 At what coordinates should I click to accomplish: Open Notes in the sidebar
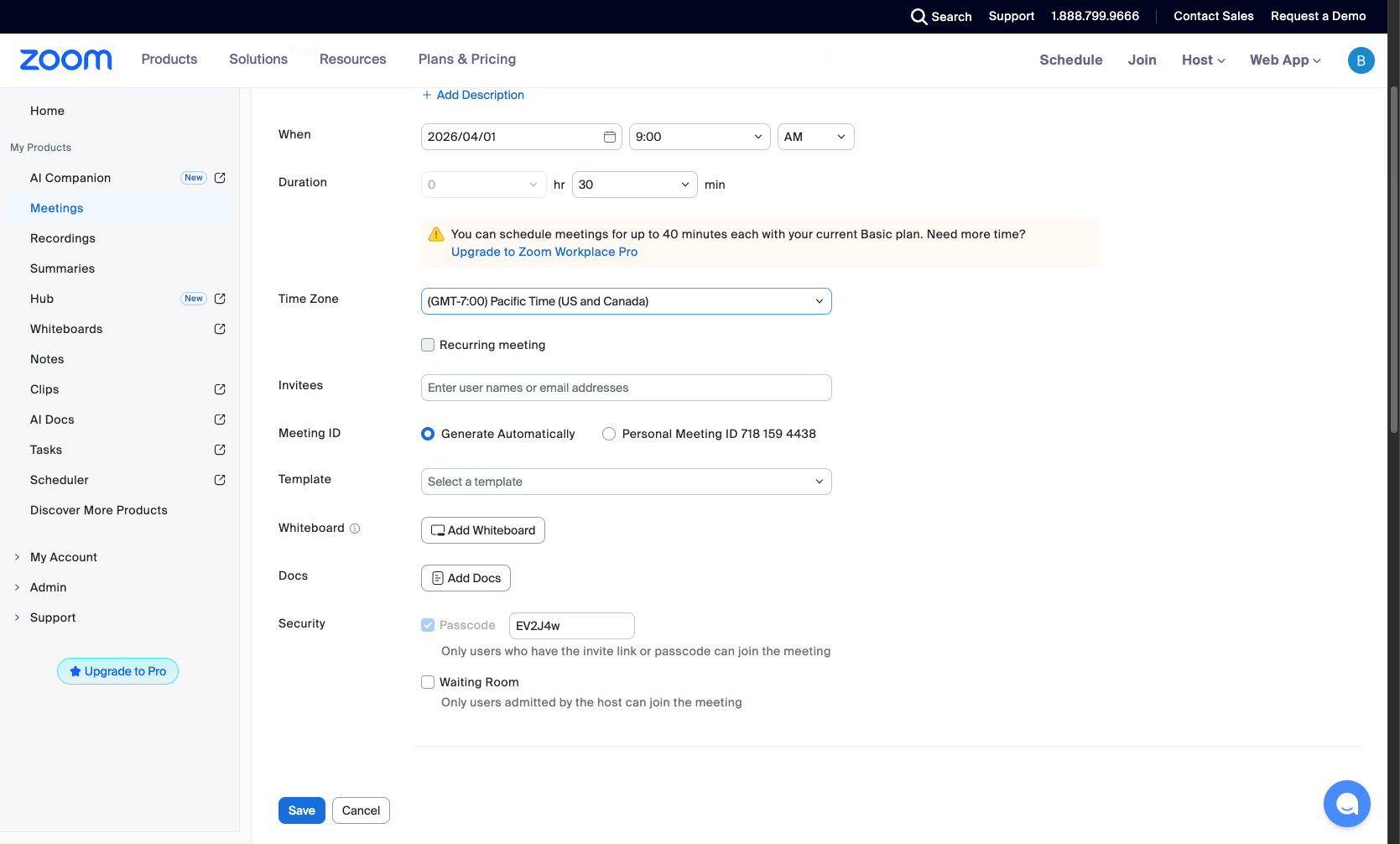[x=47, y=359]
